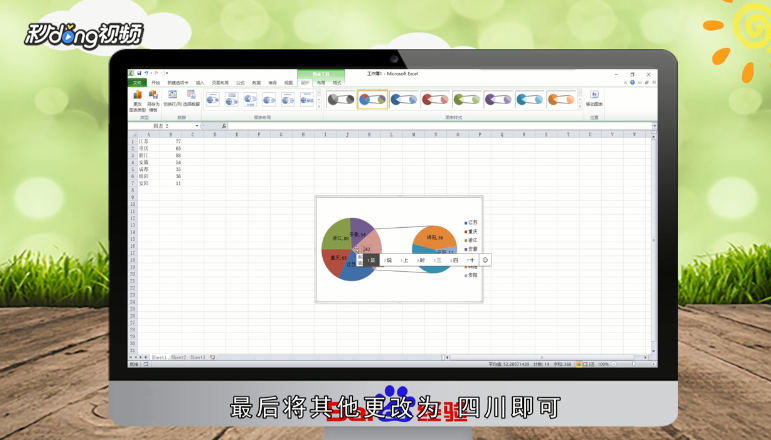The height and width of the screenshot is (440, 771).
Task: Pick the first IME candidate
Action: coord(371,260)
